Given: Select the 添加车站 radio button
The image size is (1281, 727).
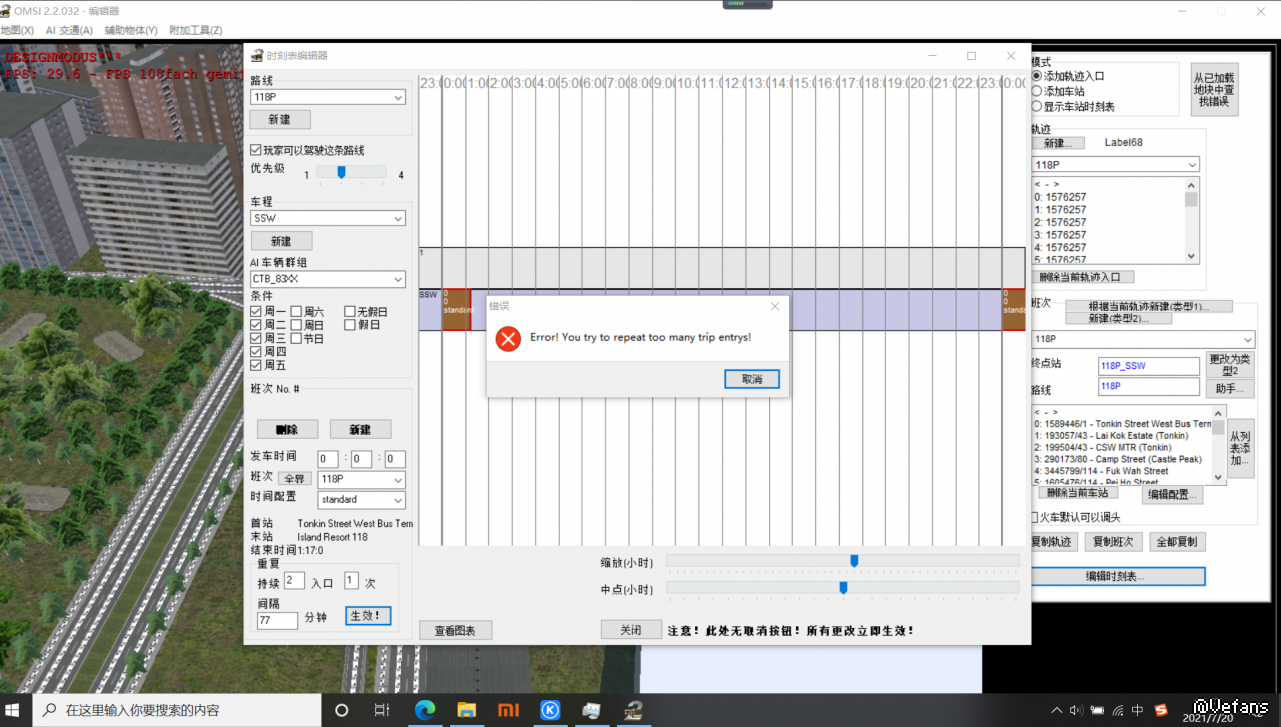Looking at the screenshot, I should click(x=1036, y=91).
